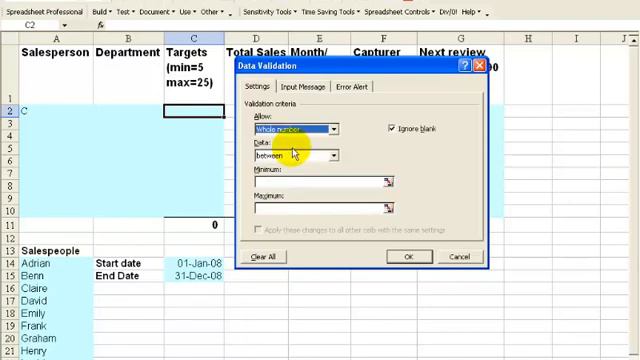
Task: Select the Henry cell
Action: (56, 351)
